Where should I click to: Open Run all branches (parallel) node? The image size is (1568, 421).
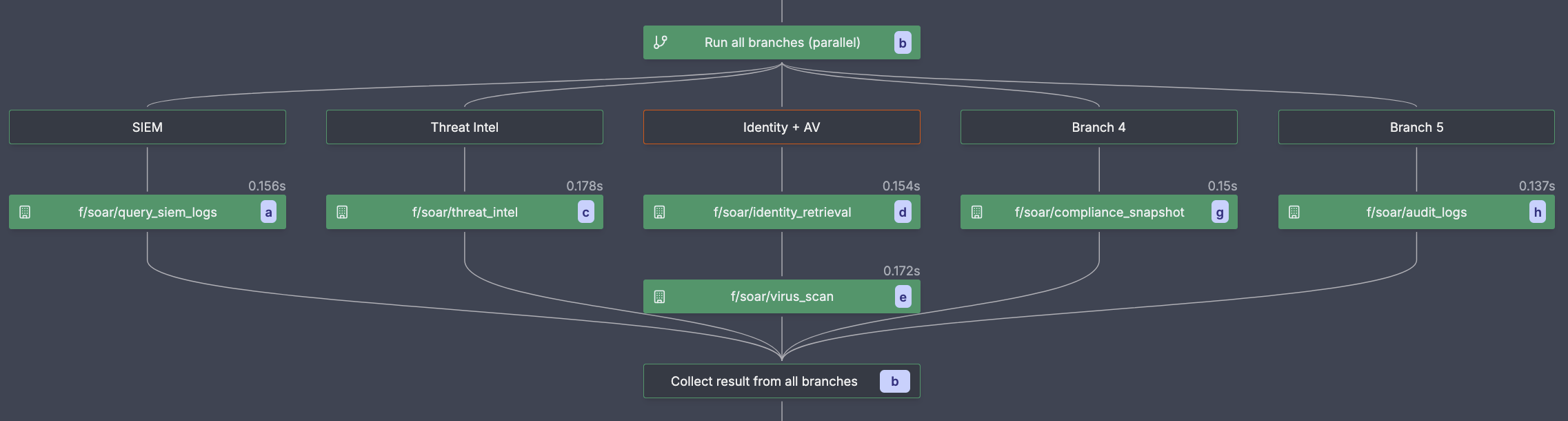[782, 42]
